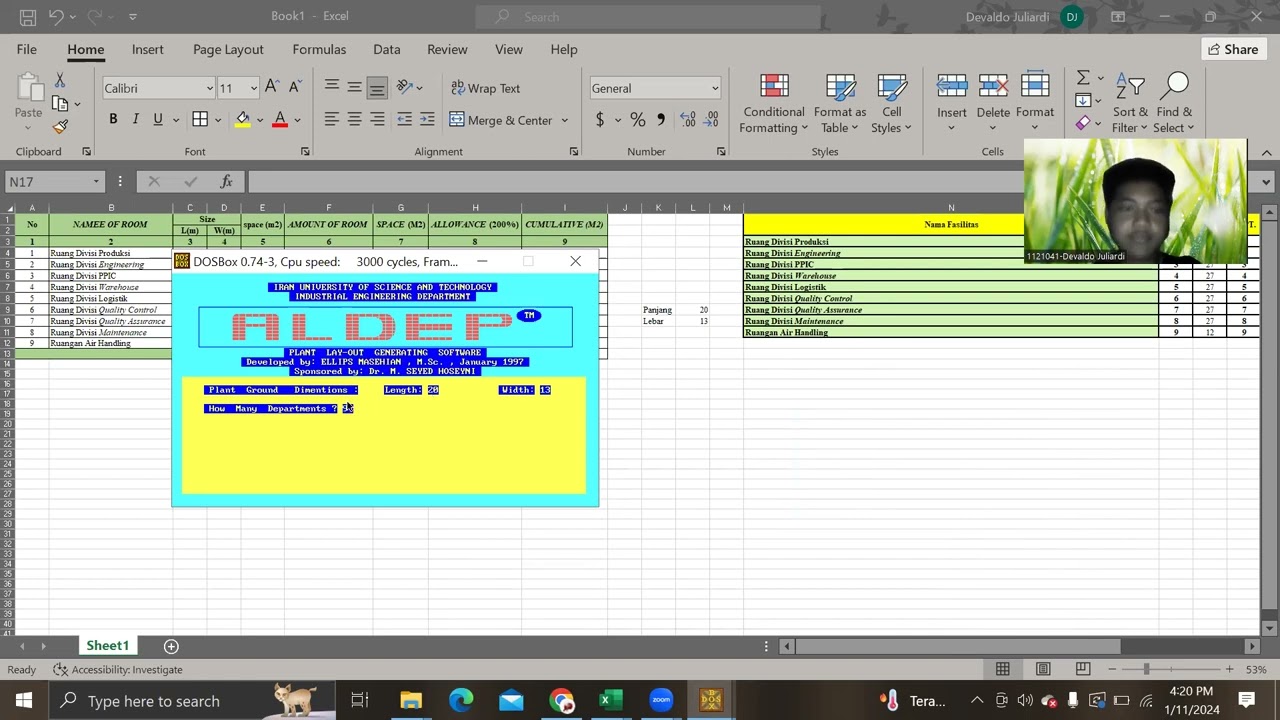Click Increase Decimal icon
This screenshot has height=720, width=1280.
coord(688,120)
